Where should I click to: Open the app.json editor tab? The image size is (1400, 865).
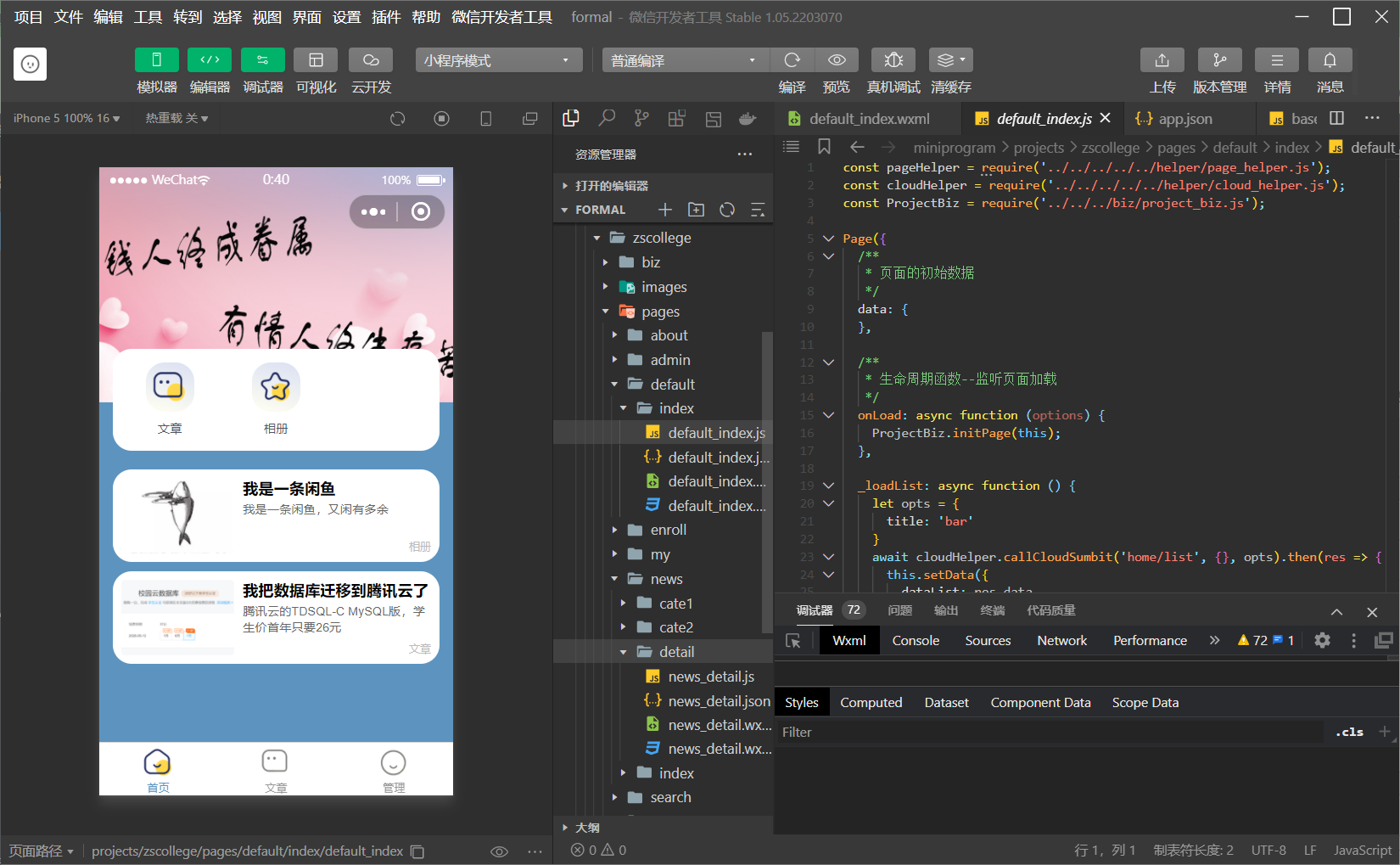[x=1184, y=119]
